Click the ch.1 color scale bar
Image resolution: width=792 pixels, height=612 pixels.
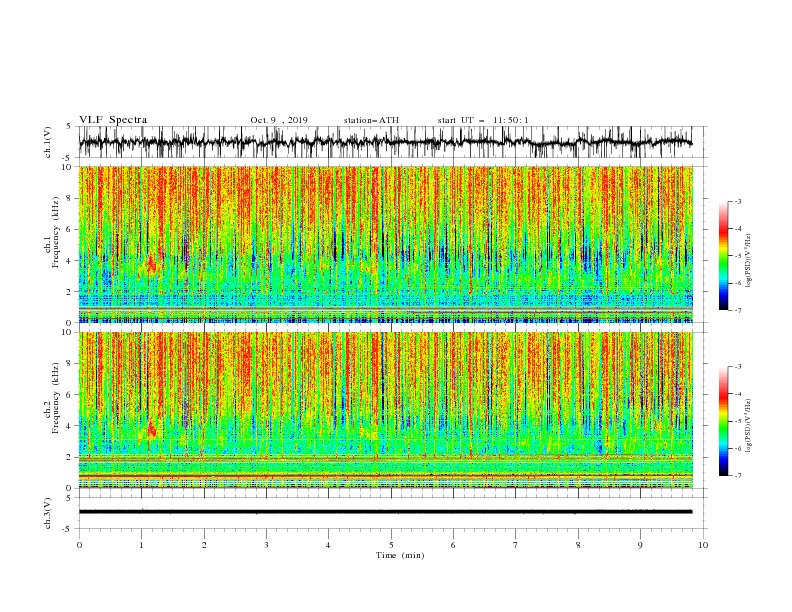tap(724, 256)
